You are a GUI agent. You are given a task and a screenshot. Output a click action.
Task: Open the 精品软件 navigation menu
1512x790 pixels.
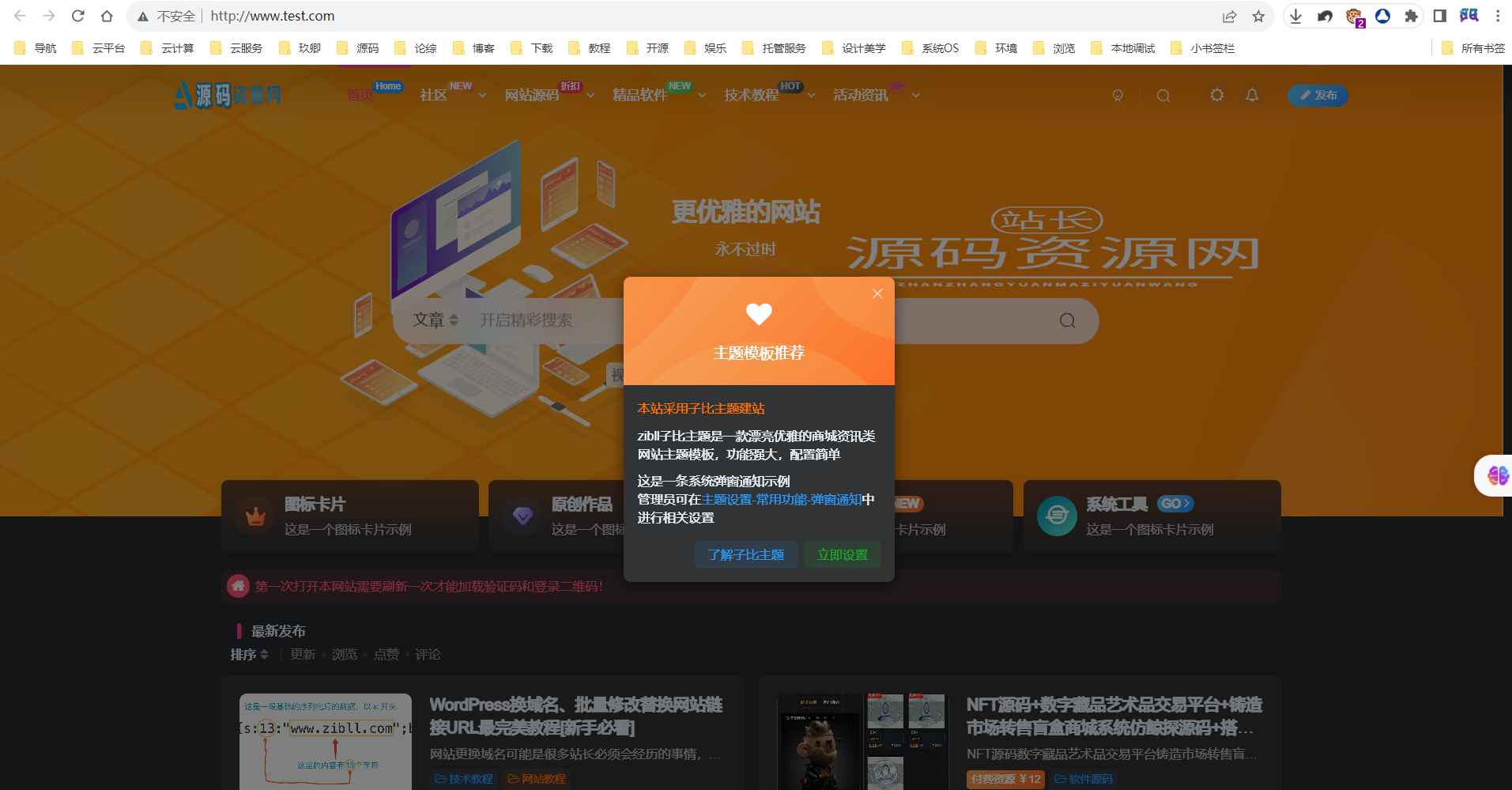640,95
